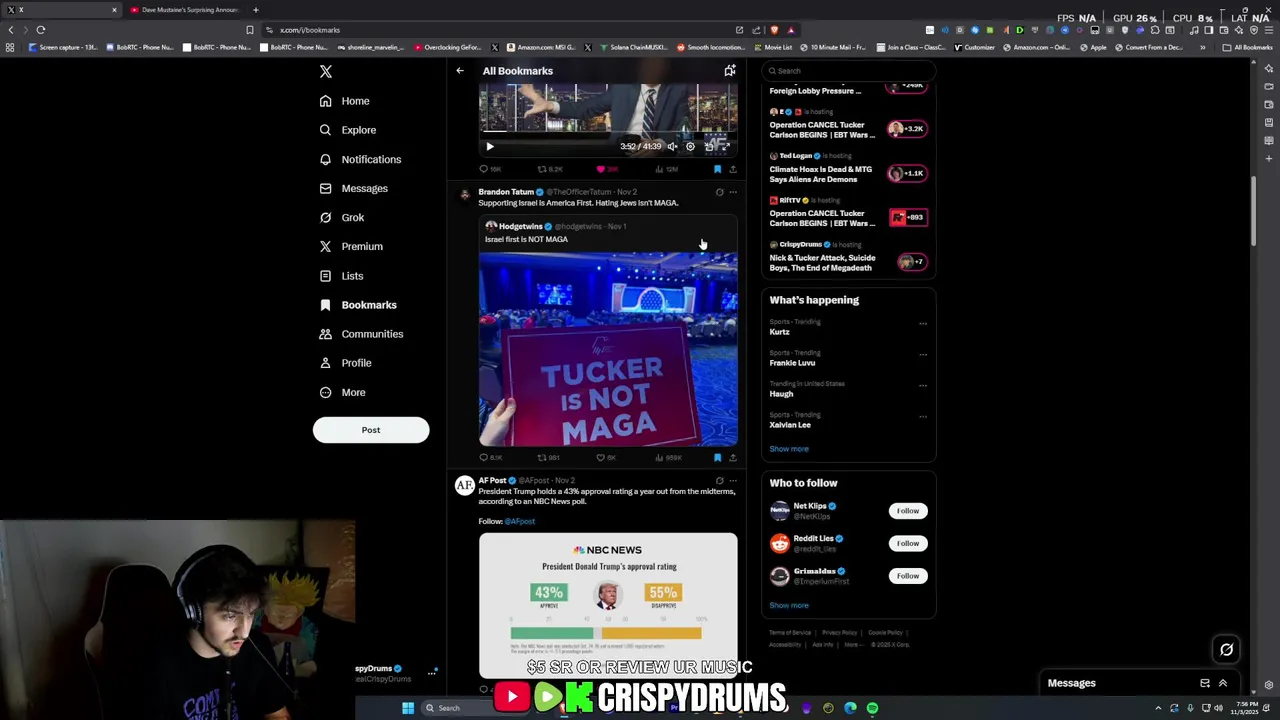1280x720 pixels.
Task: Click the bookmark folder icon in the header
Action: click(x=730, y=71)
